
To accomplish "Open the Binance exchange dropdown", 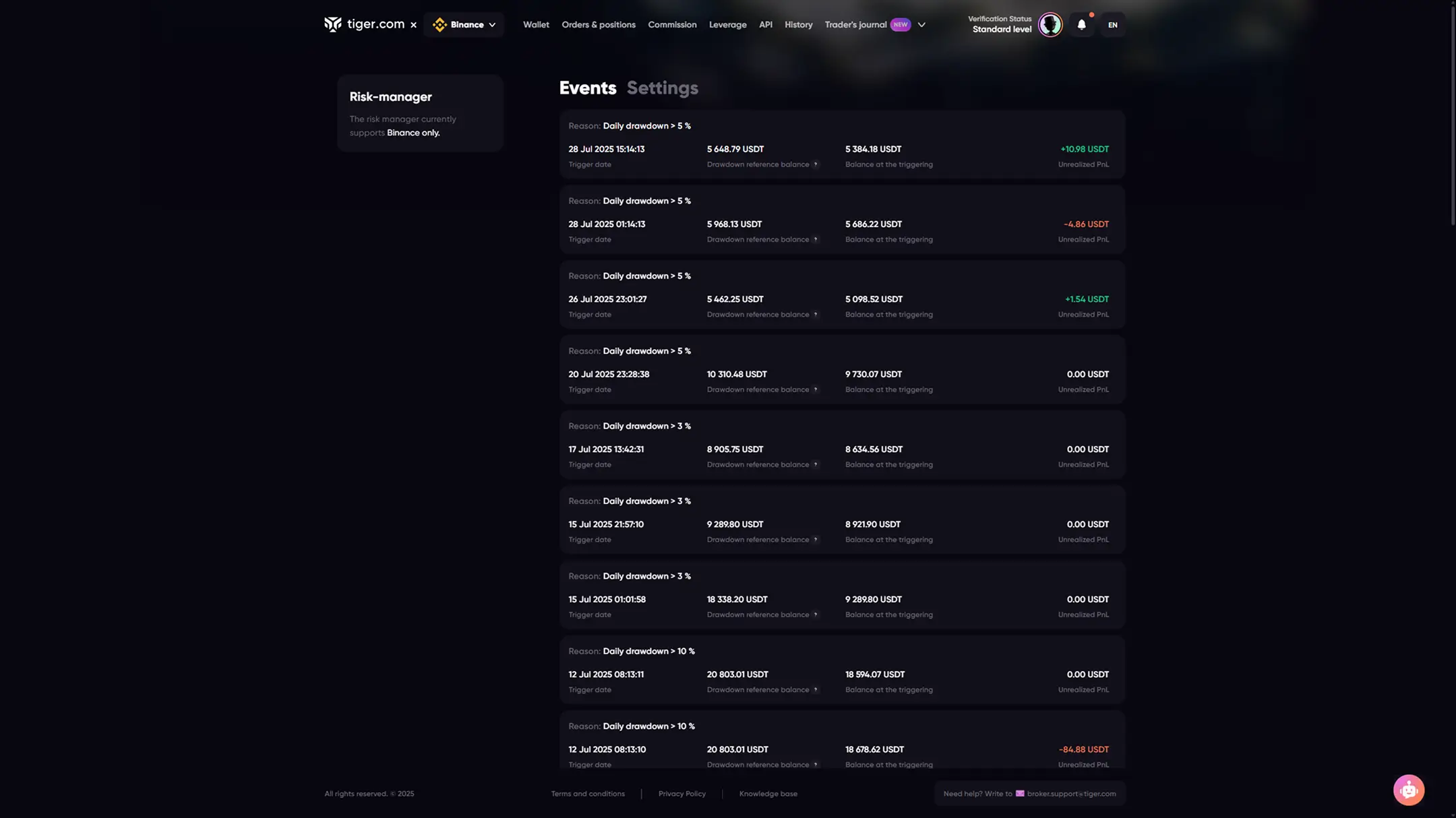I will (464, 25).
